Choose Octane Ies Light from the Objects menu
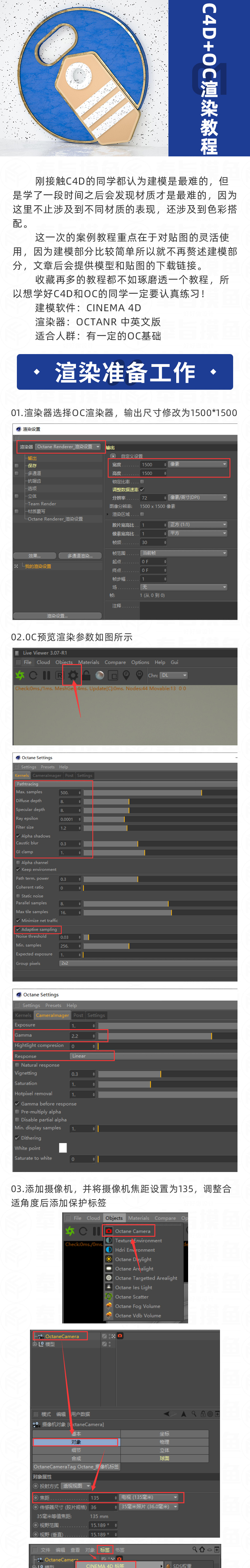Viewport: 250px width, 1568px height. pyautogui.click(x=134, y=1287)
